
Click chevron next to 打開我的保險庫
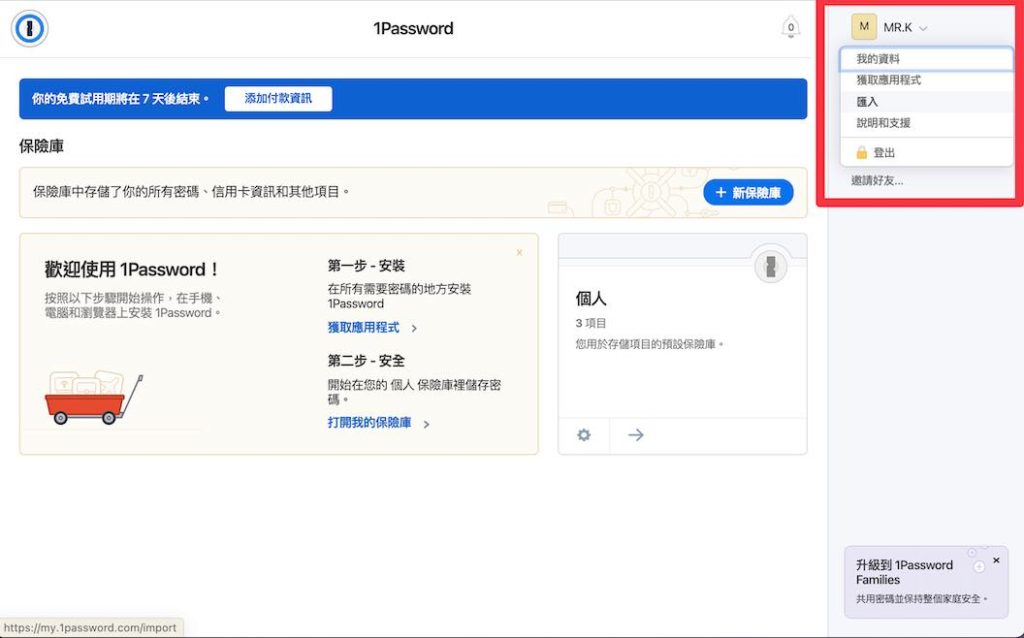[426, 424]
